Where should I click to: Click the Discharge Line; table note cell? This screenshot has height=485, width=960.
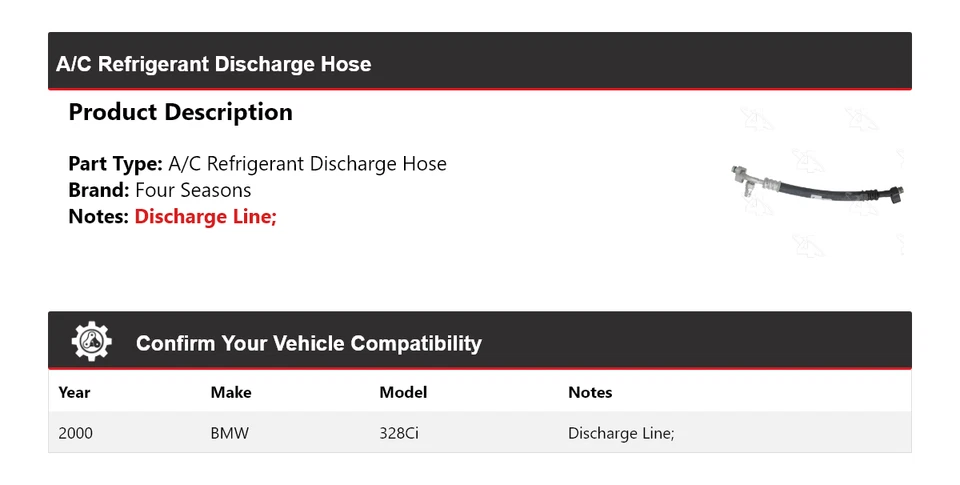point(621,433)
